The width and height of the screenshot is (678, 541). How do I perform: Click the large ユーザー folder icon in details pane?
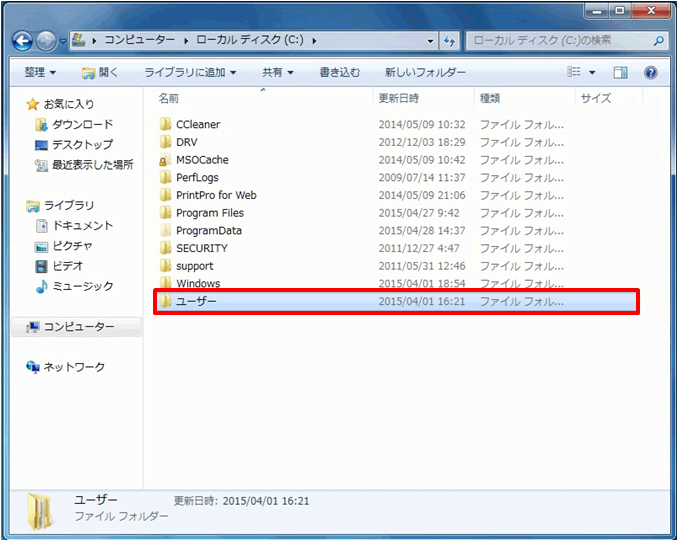click(40, 512)
